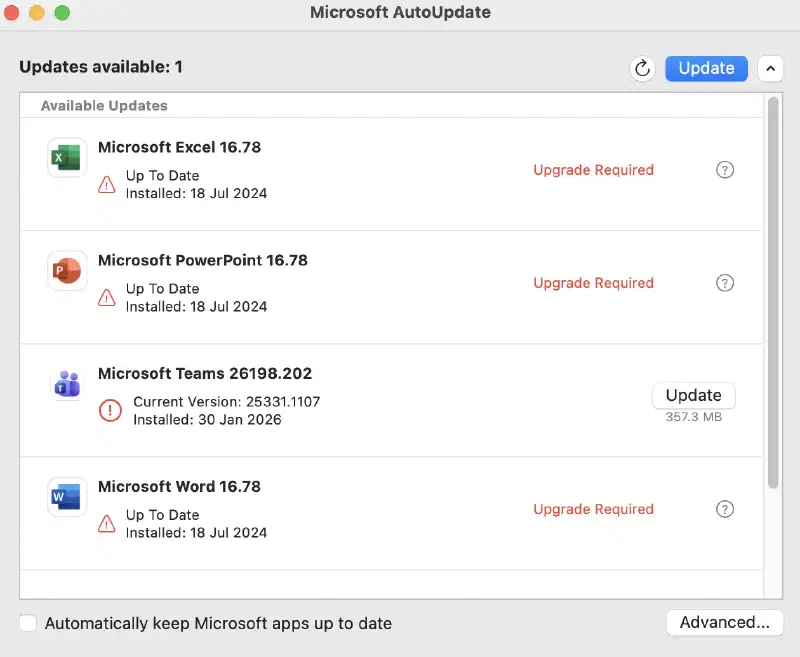Screen dimensions: 800x657
Task: Click Up To Date under Excel
Action: coord(162,175)
